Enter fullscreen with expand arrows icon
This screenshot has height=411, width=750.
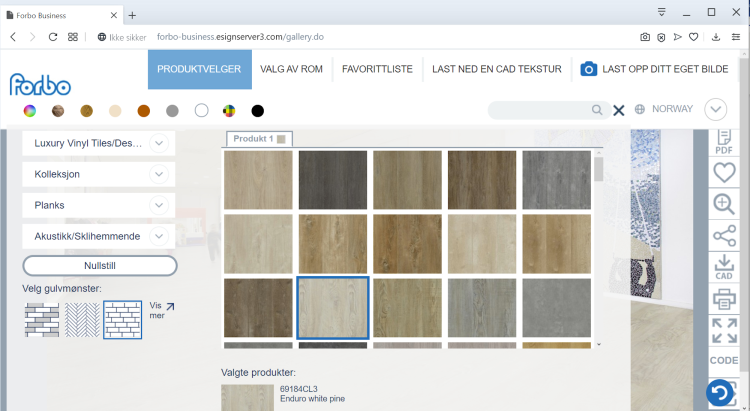[x=724, y=330]
